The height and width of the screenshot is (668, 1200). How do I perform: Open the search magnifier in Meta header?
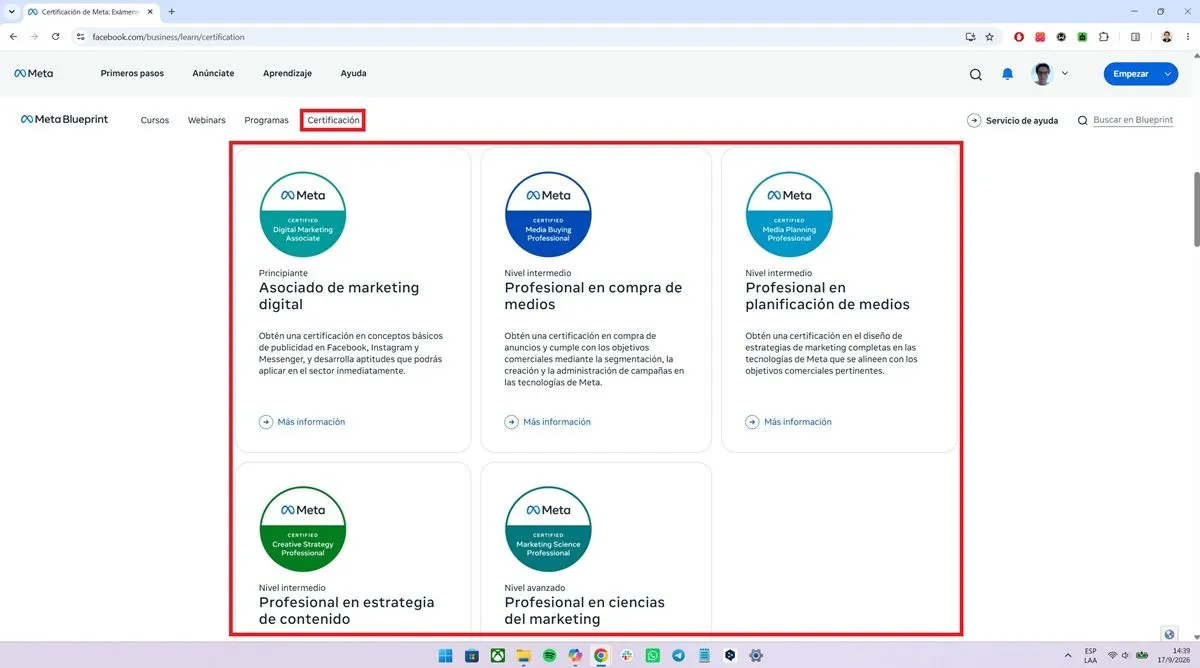pos(976,74)
